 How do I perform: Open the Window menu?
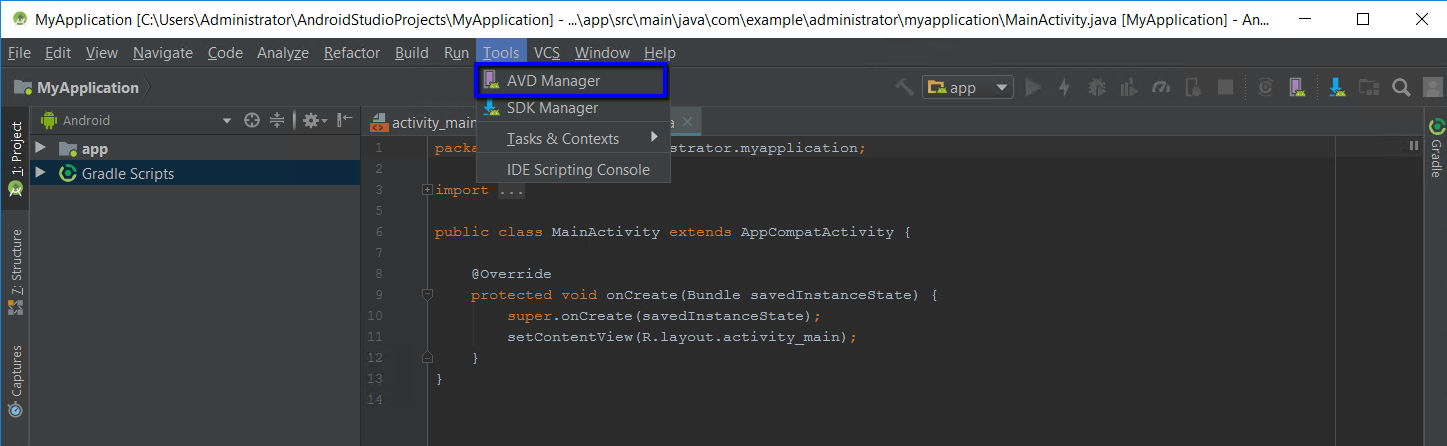coord(602,53)
